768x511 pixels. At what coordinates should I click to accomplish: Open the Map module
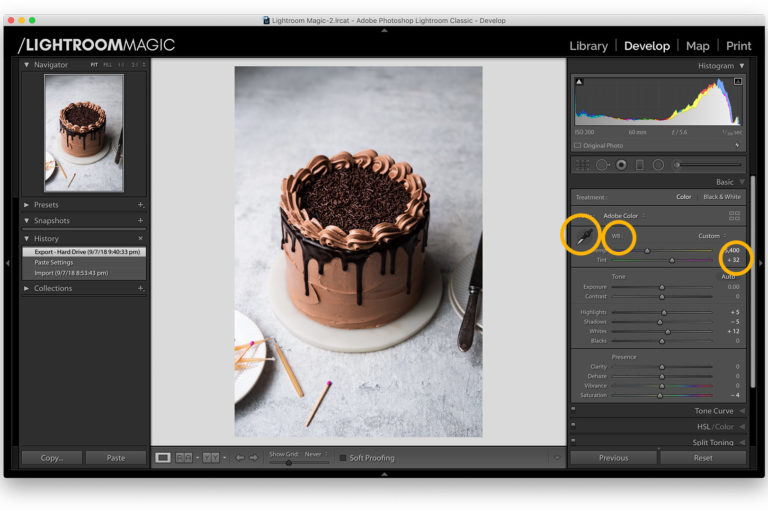pyautogui.click(x=697, y=46)
